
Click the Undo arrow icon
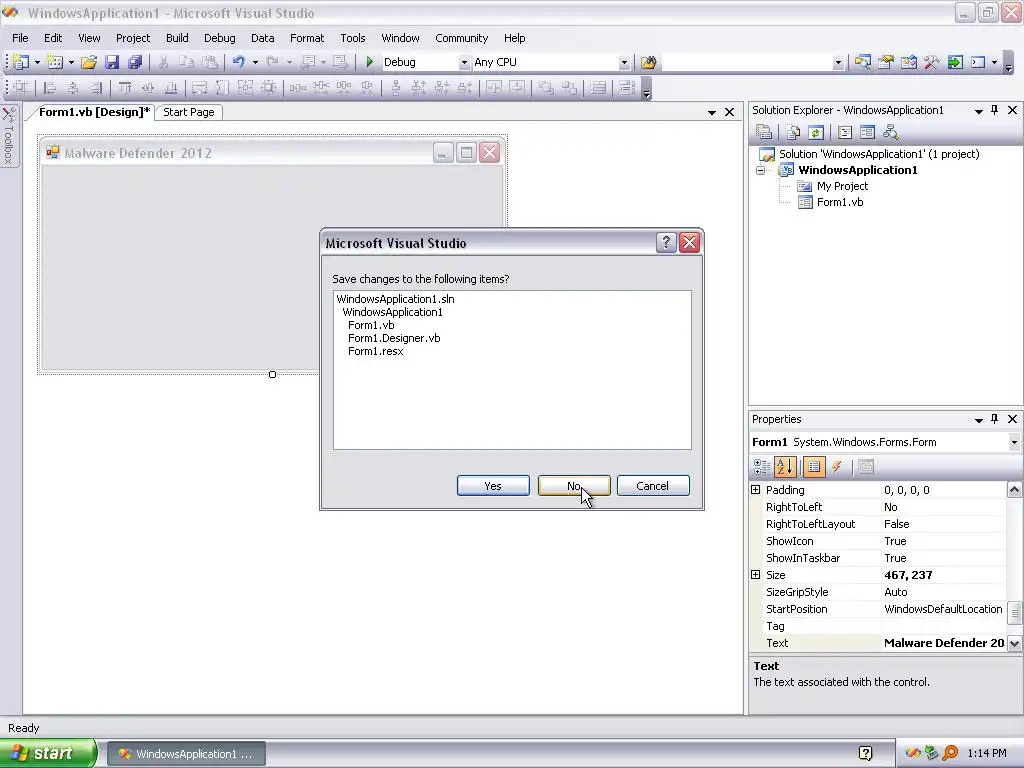pos(238,62)
